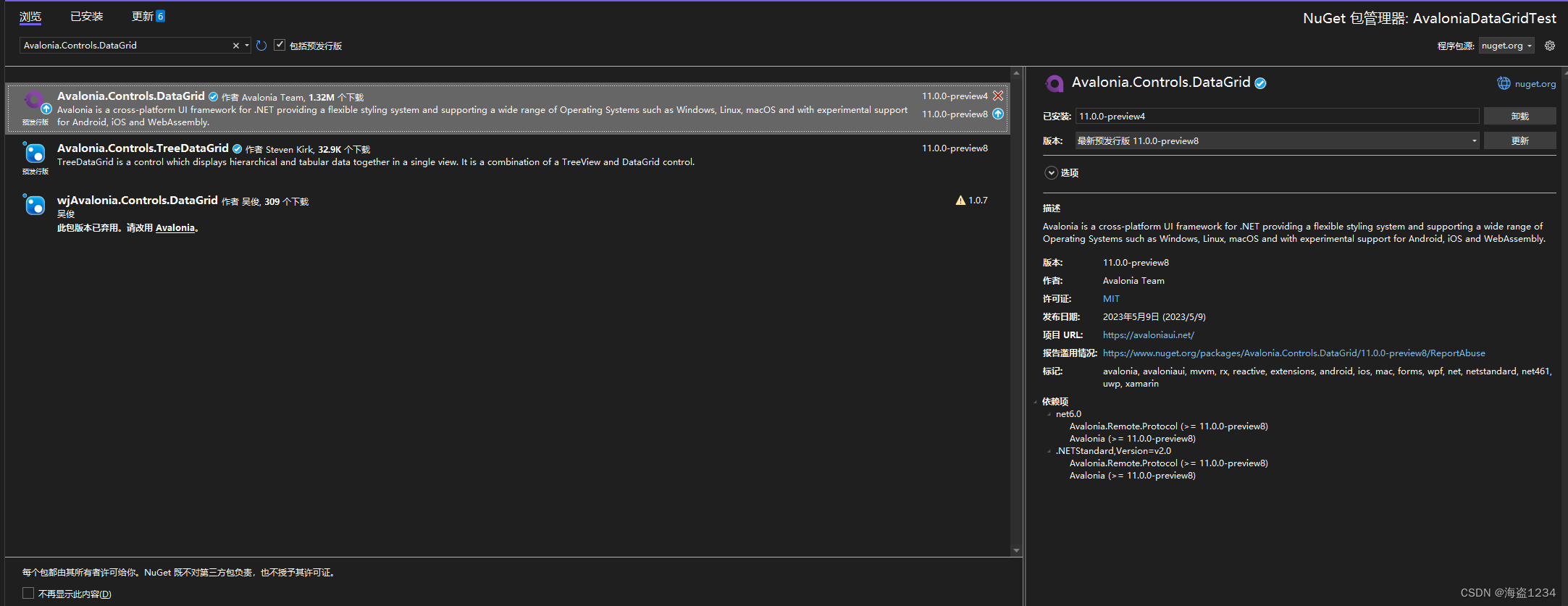
Task: Toggle the include prerelease checkbox
Action: click(x=280, y=45)
